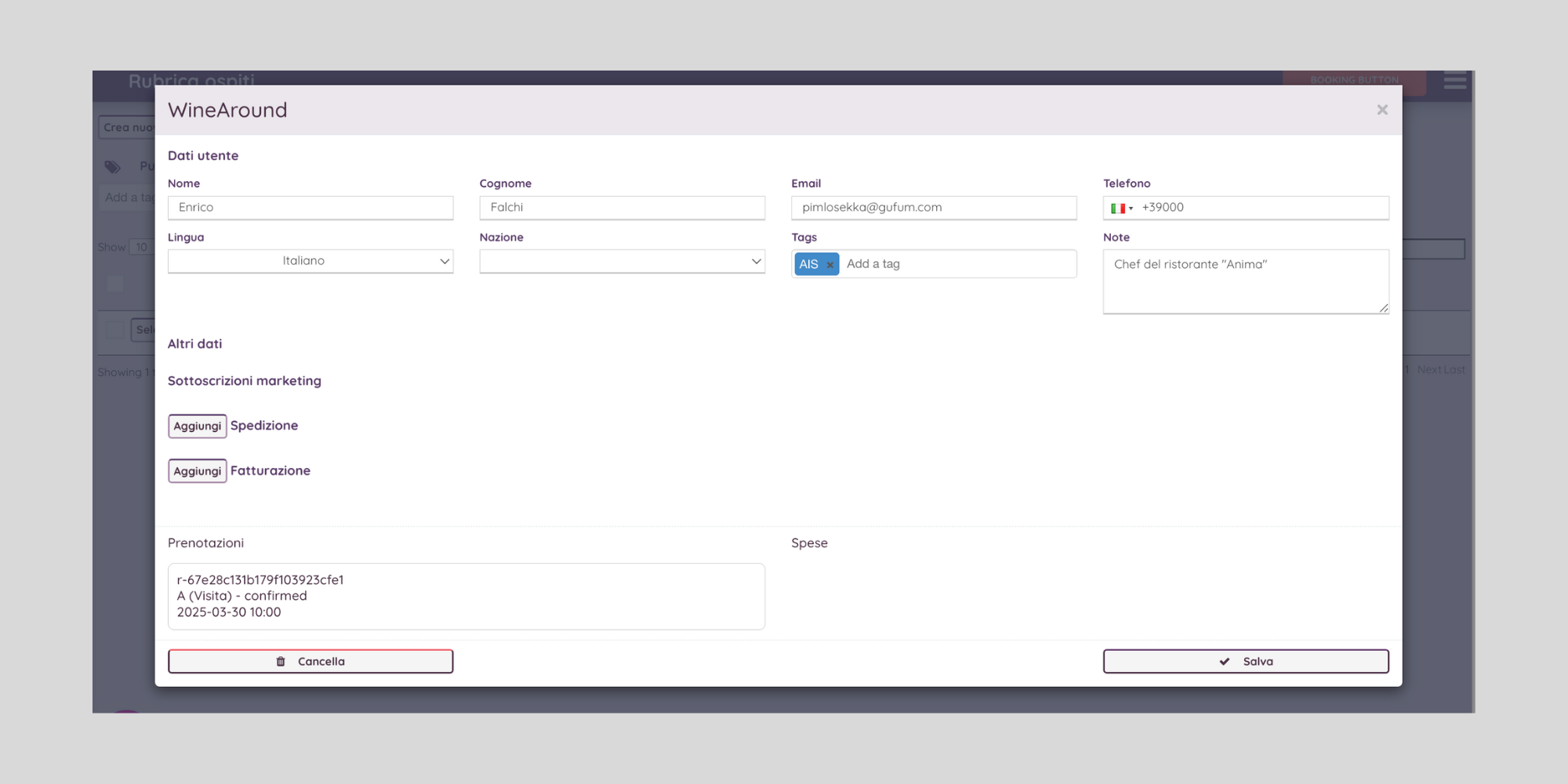Grab the Note textarea resize handle
1568x784 pixels.
click(1384, 308)
